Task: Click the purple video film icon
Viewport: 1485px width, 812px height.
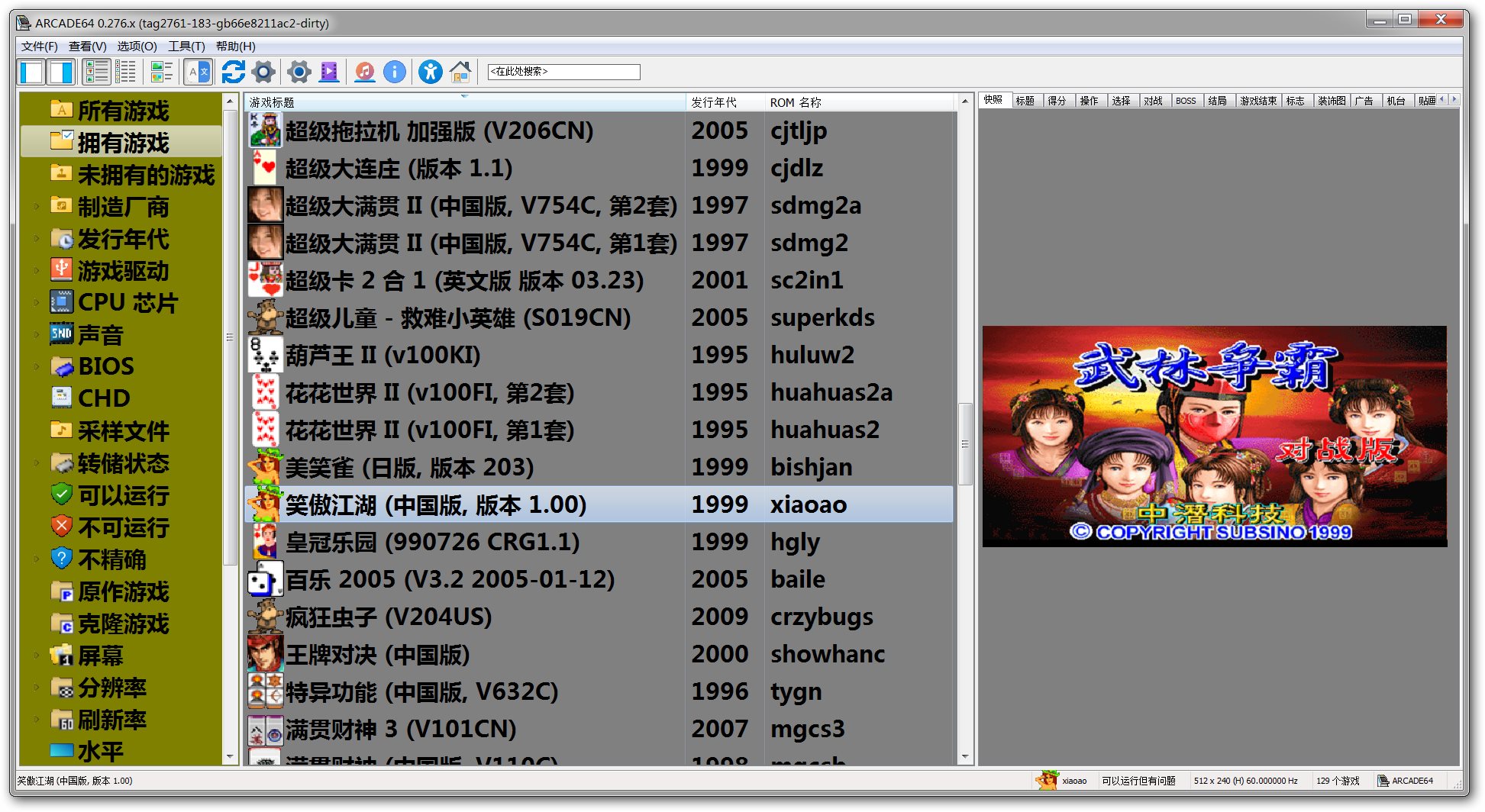Action: pyautogui.click(x=329, y=72)
